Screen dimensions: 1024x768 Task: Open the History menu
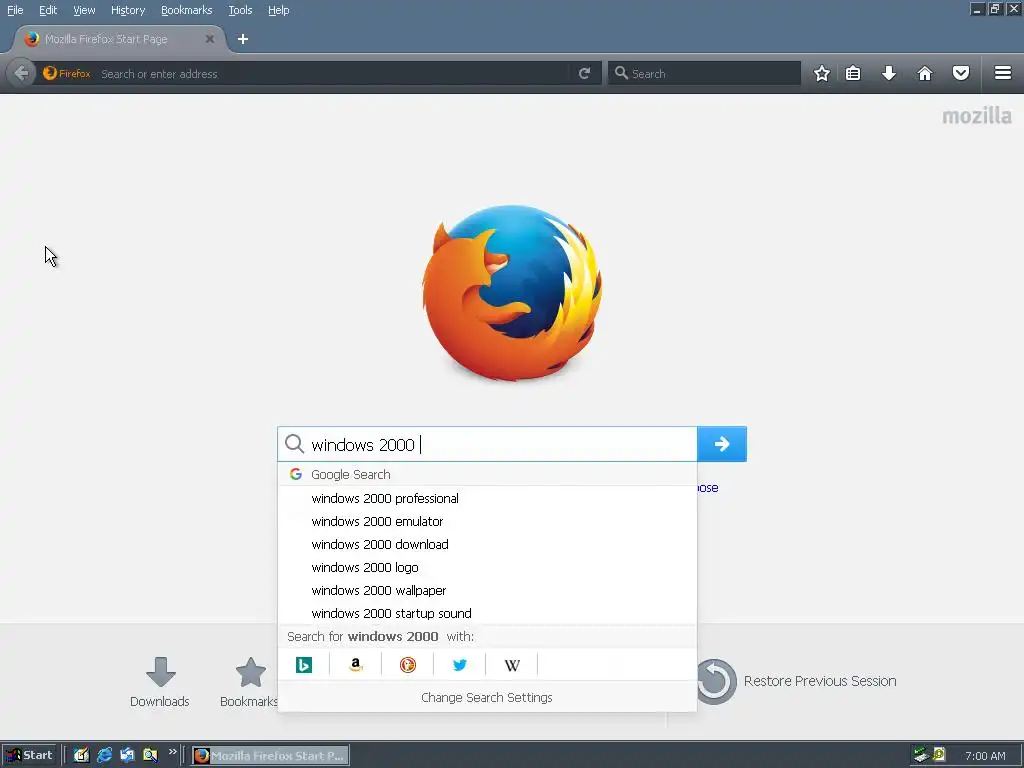128,10
